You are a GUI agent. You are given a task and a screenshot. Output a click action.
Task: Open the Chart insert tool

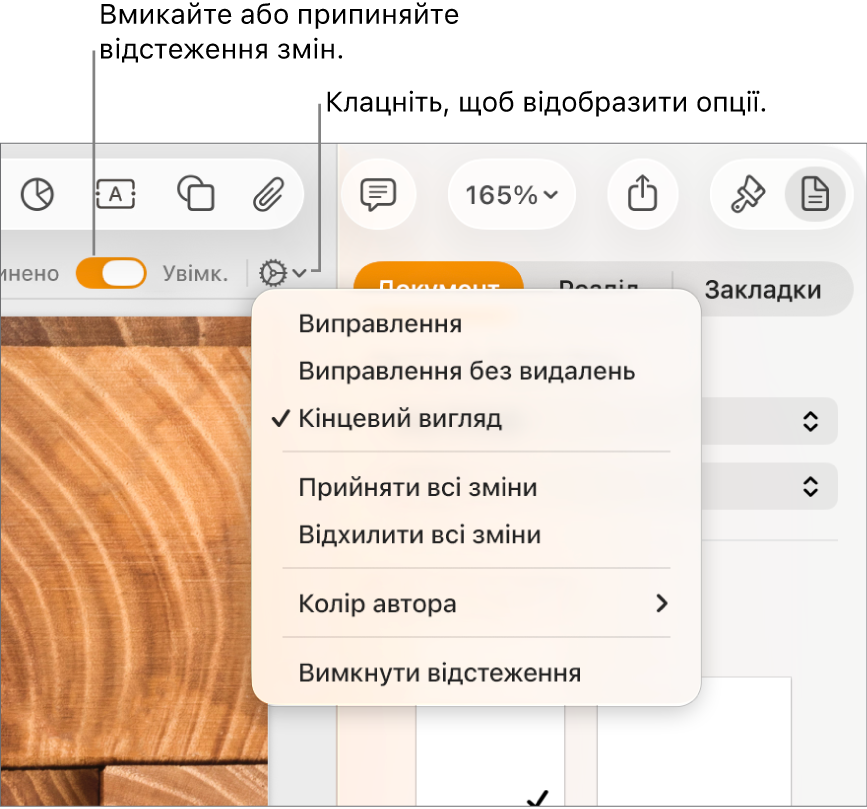click(x=37, y=195)
